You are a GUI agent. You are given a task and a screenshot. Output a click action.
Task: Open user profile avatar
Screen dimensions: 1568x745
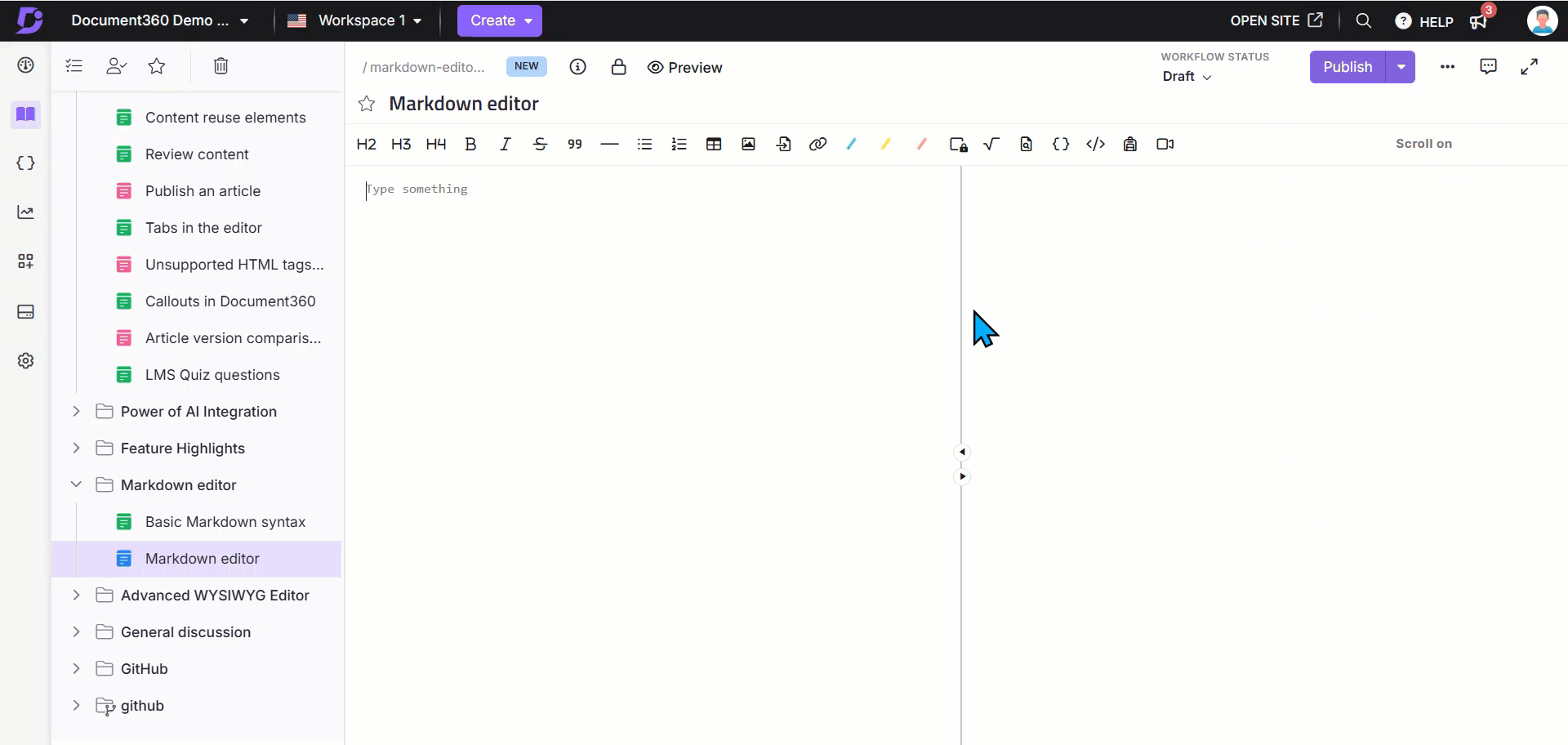tap(1542, 20)
